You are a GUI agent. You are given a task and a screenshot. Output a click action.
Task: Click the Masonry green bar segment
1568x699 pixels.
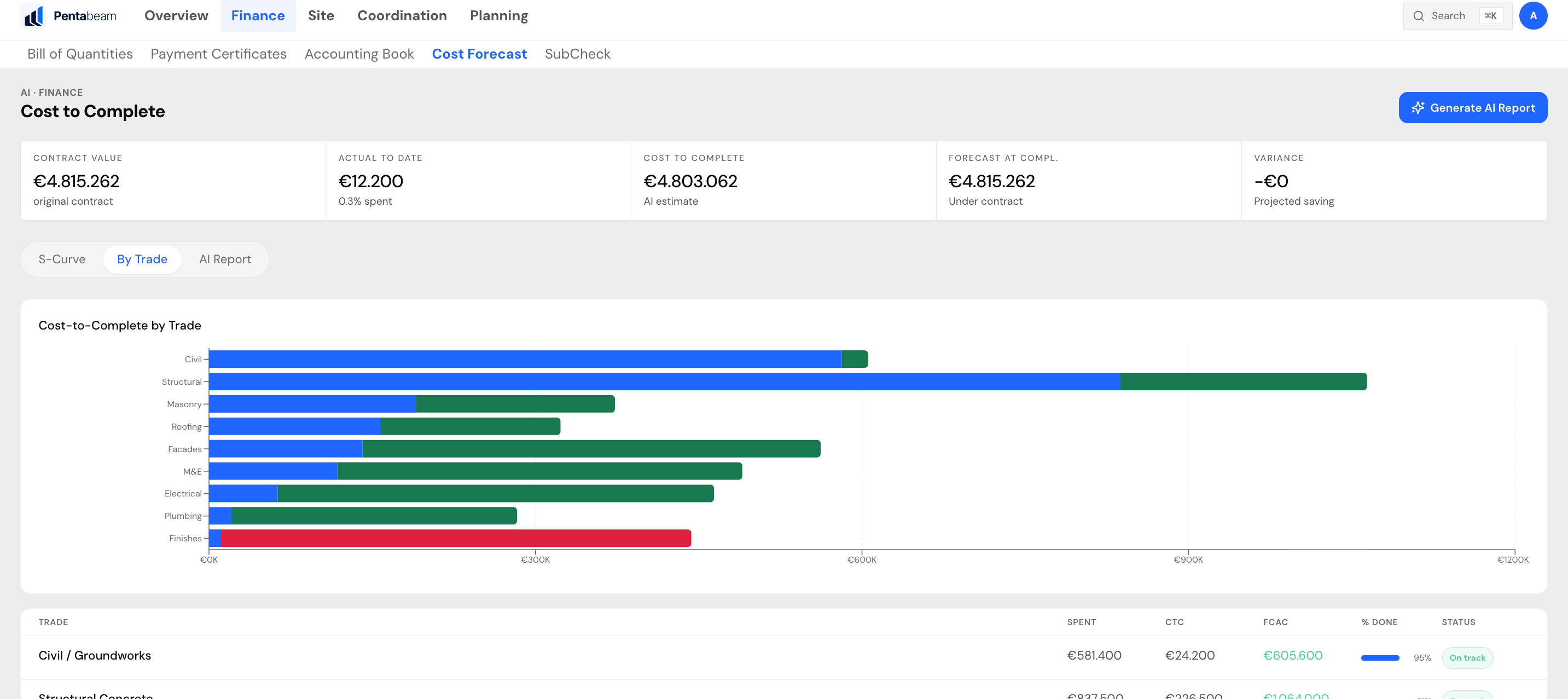click(515, 405)
